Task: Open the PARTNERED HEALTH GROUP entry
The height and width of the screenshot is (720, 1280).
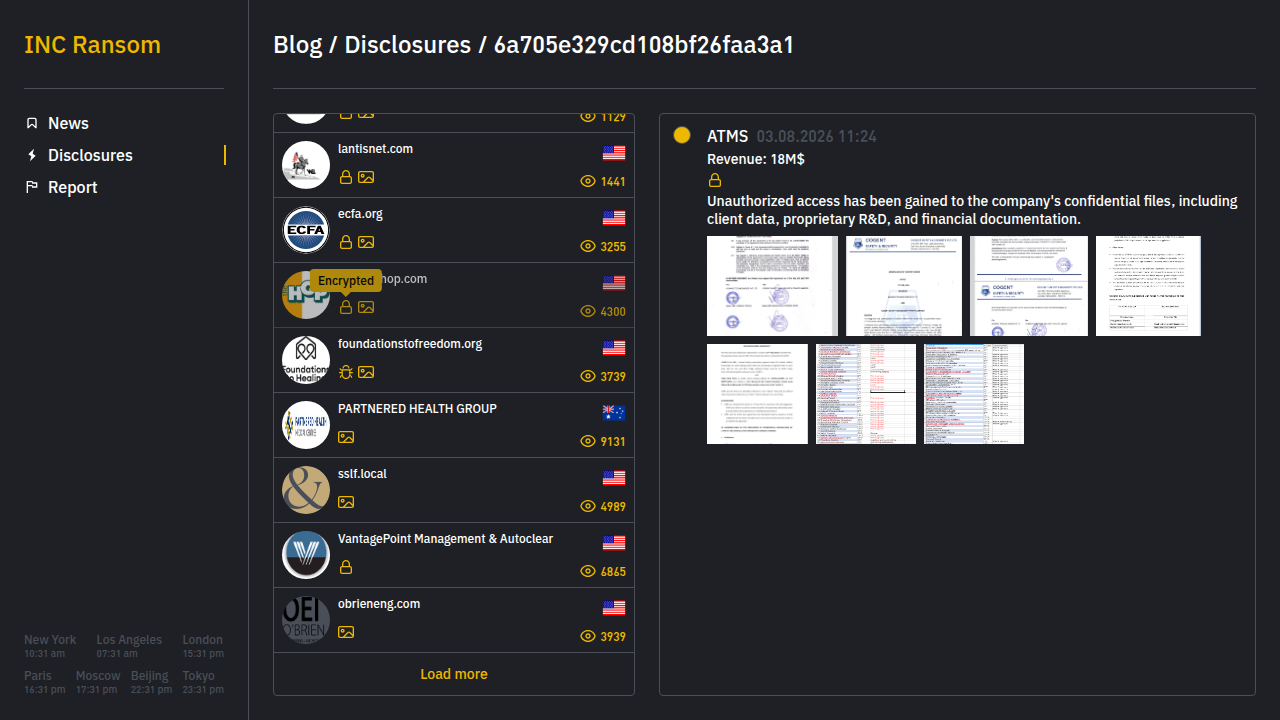Action: [454, 425]
